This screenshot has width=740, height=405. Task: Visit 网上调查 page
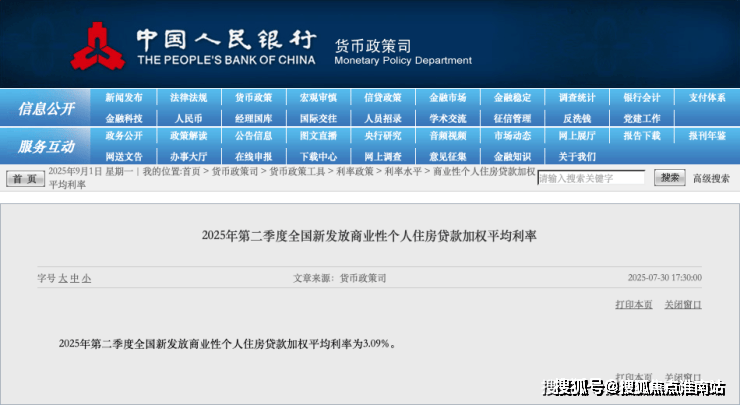(x=383, y=156)
